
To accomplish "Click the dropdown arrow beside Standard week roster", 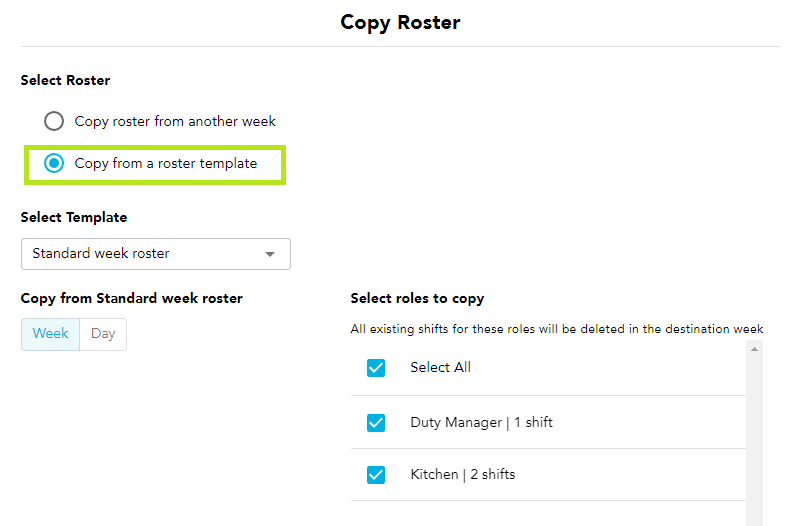I will click(270, 254).
